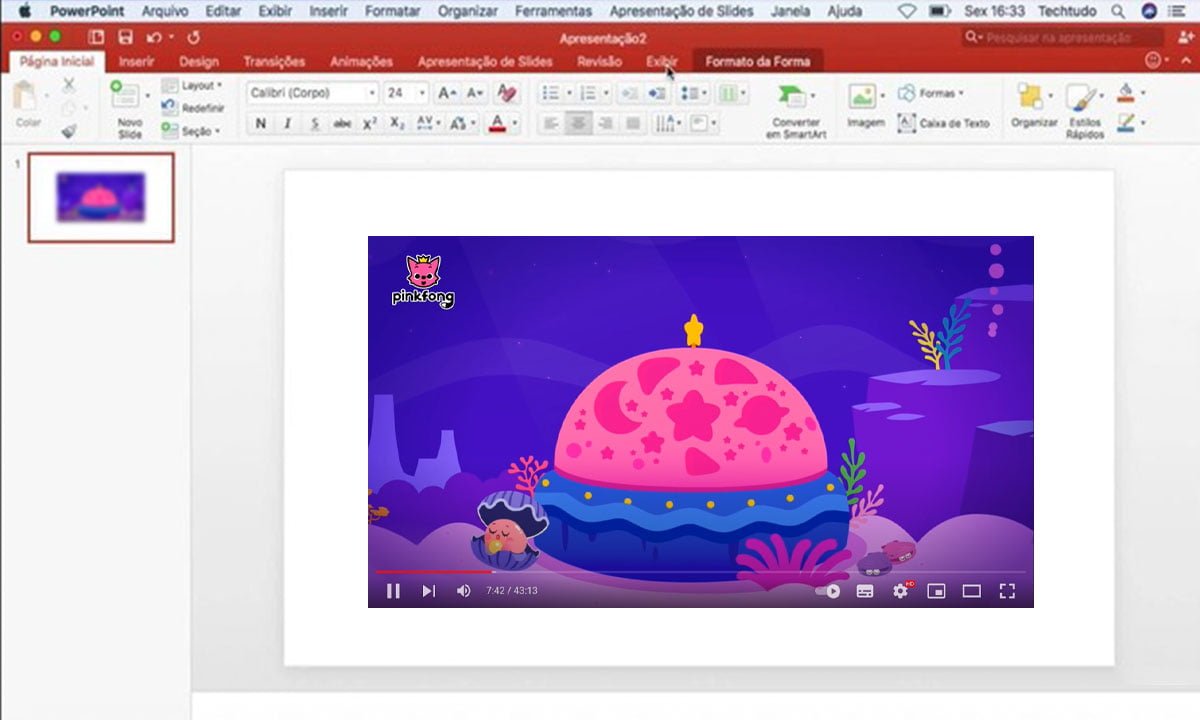Click the red font color A swatch
This screenshot has height=720, width=1200.
497,124
